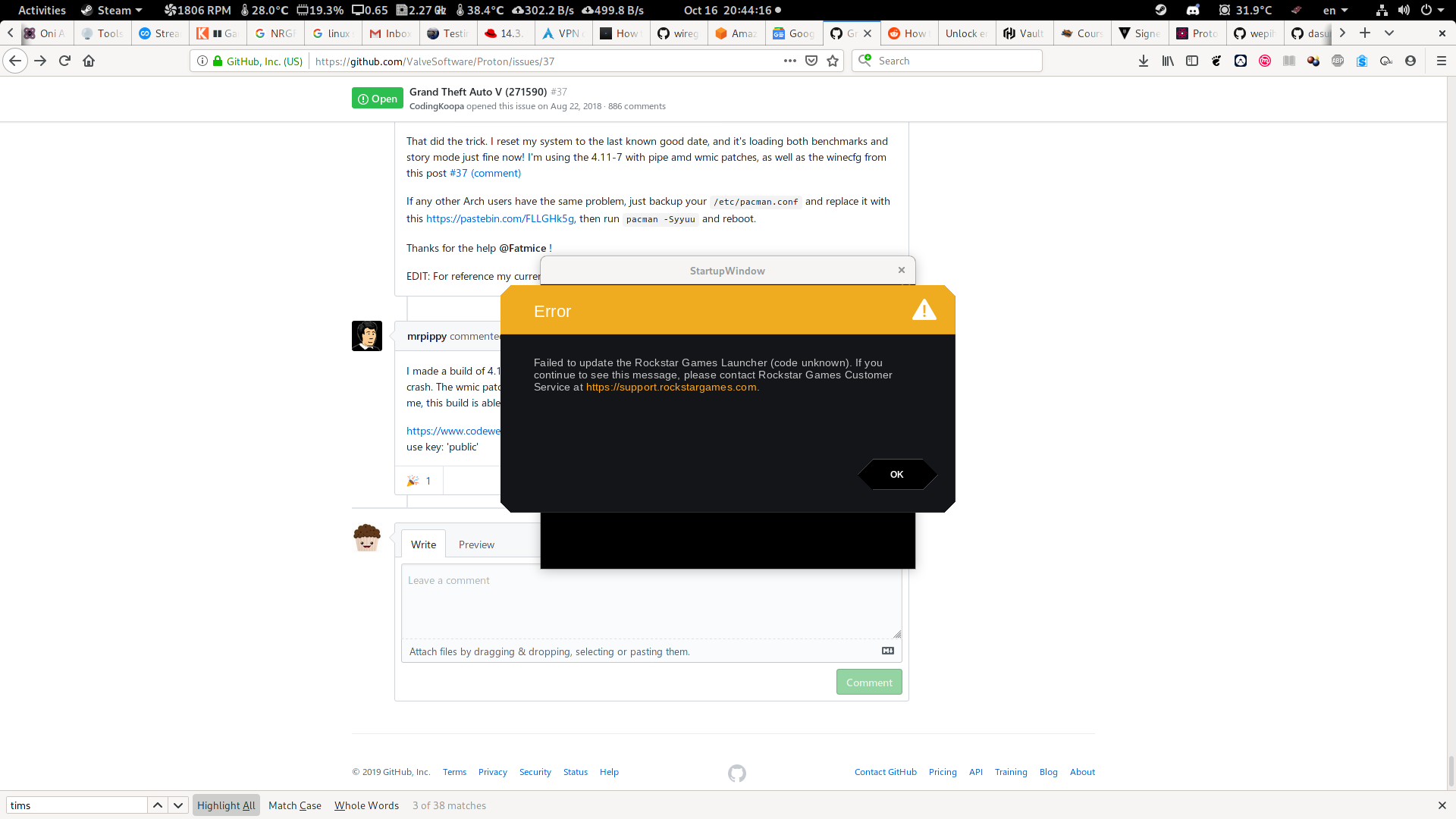This screenshot has height=819, width=1456.
Task: Click the GitHub logo in footer
Action: pos(737,773)
